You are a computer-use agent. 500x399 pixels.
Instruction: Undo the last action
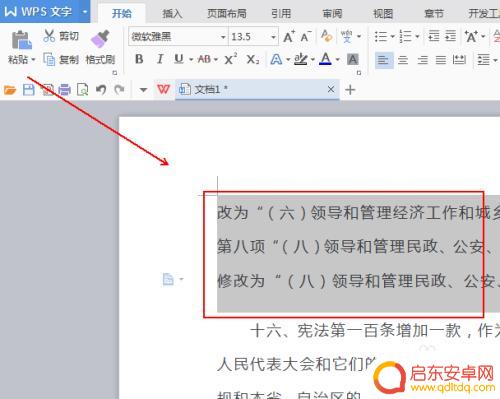pos(101,89)
